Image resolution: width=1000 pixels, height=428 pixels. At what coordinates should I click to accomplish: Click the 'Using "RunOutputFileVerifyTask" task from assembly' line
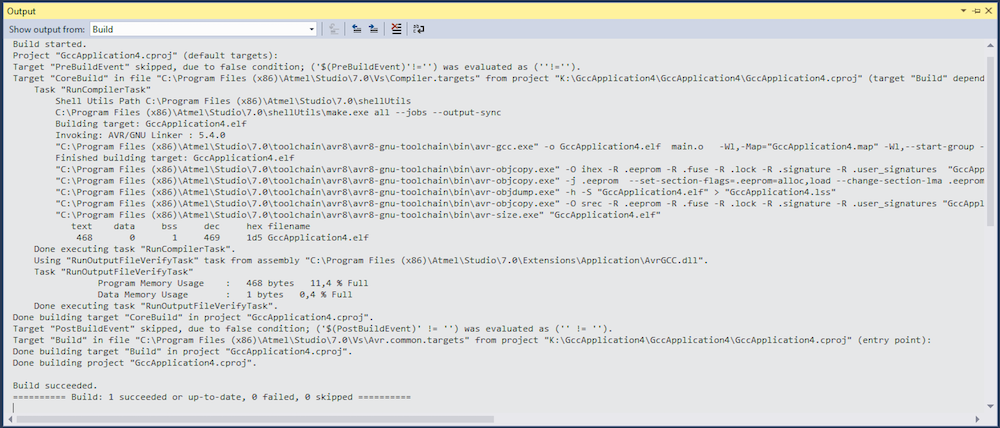371,260
